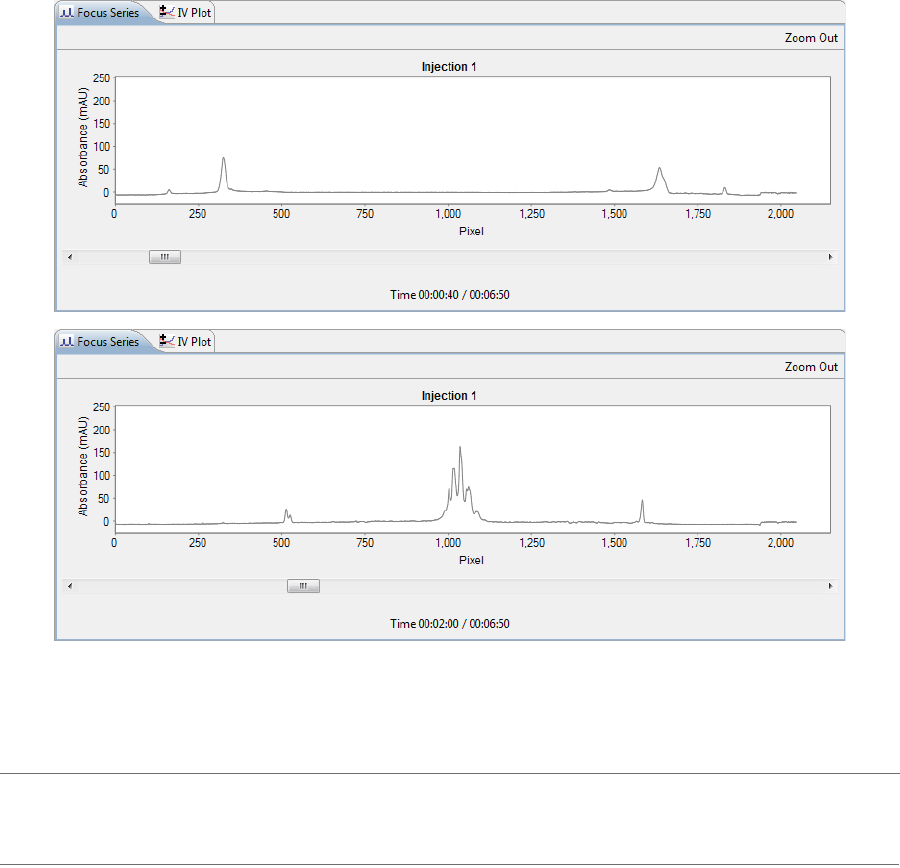Click the lower time slider thumb at 00:02:00

pos(303,586)
